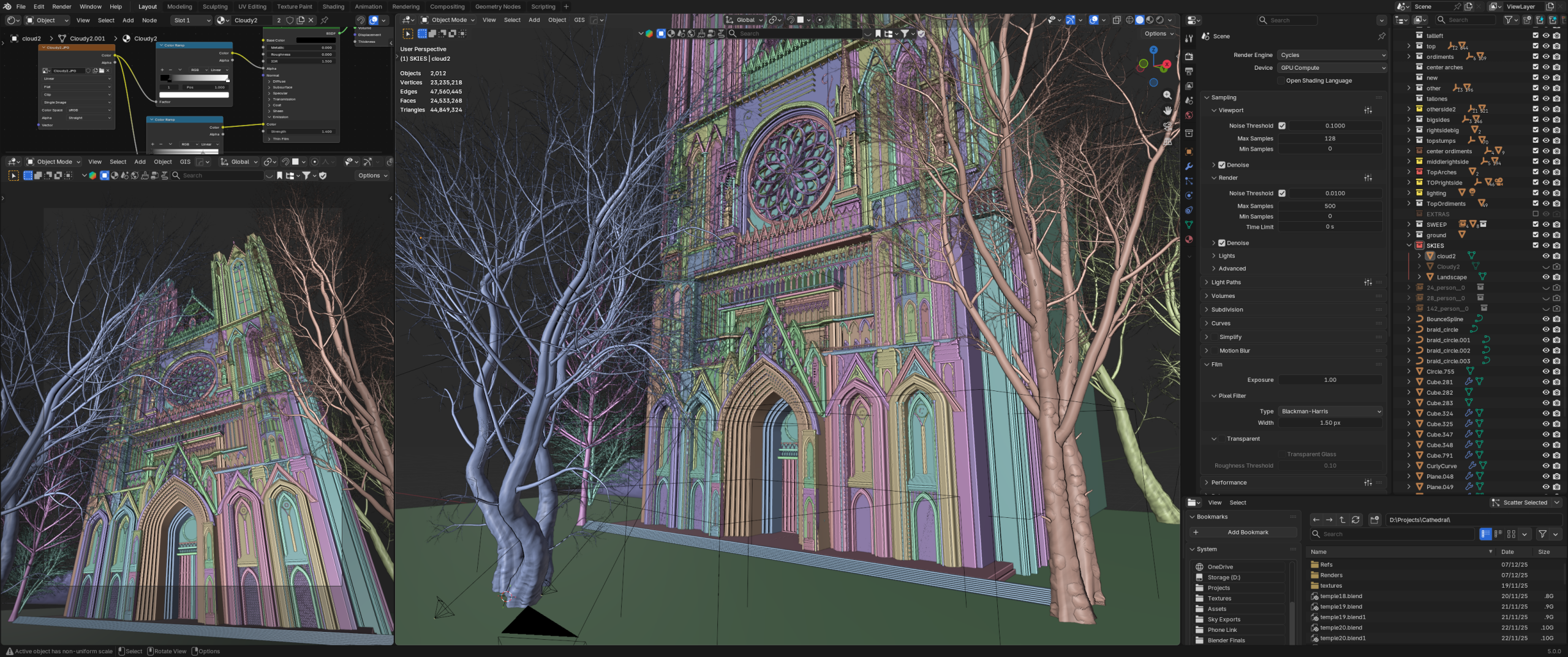This screenshot has width=1568, height=657.
Task: Click the Scatter Selected button
Action: click(1520, 503)
